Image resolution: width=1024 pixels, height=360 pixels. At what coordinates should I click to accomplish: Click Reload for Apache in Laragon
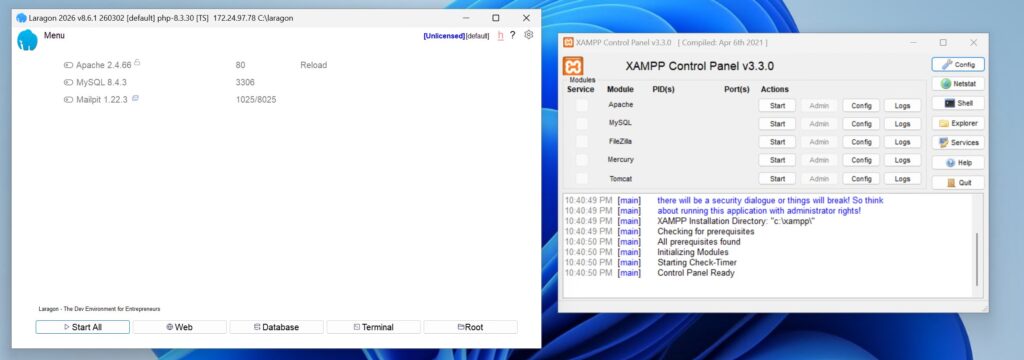coord(313,65)
